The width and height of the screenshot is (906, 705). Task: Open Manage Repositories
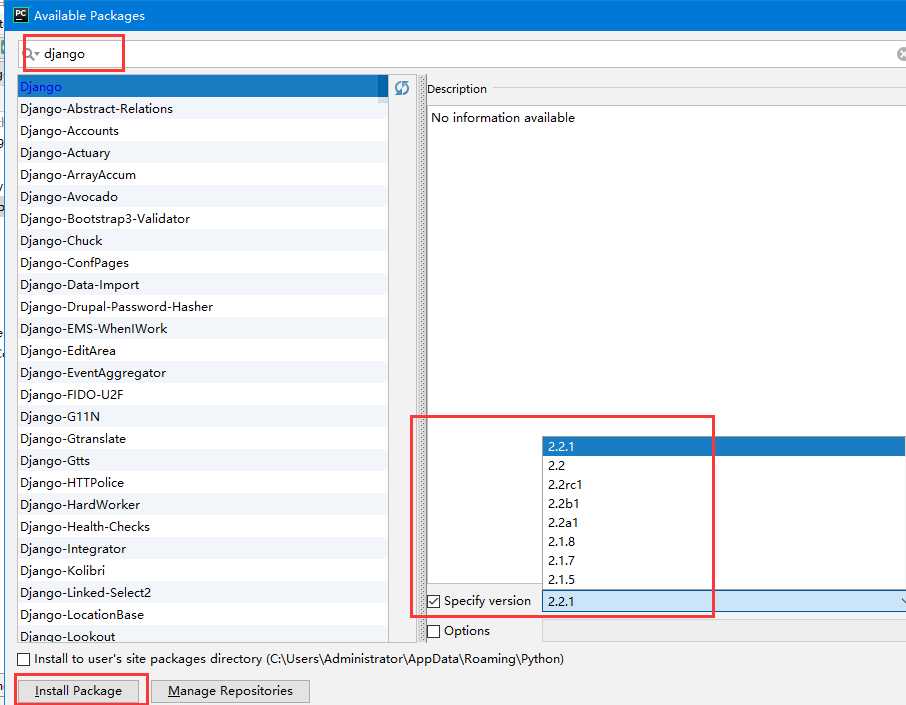(x=230, y=691)
